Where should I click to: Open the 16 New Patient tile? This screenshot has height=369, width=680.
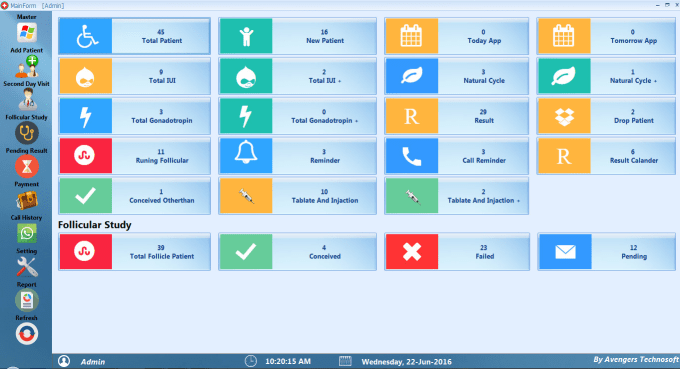point(298,36)
